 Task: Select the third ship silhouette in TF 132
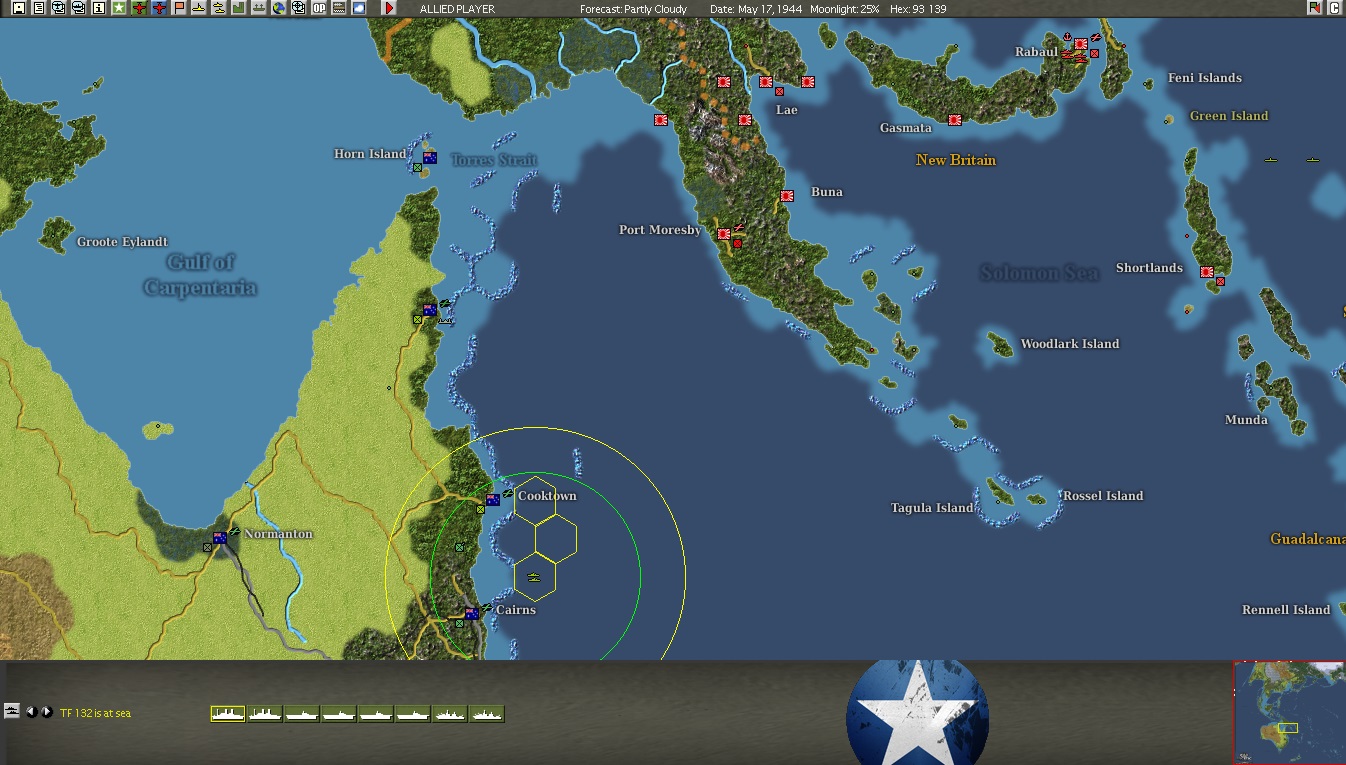pos(302,713)
